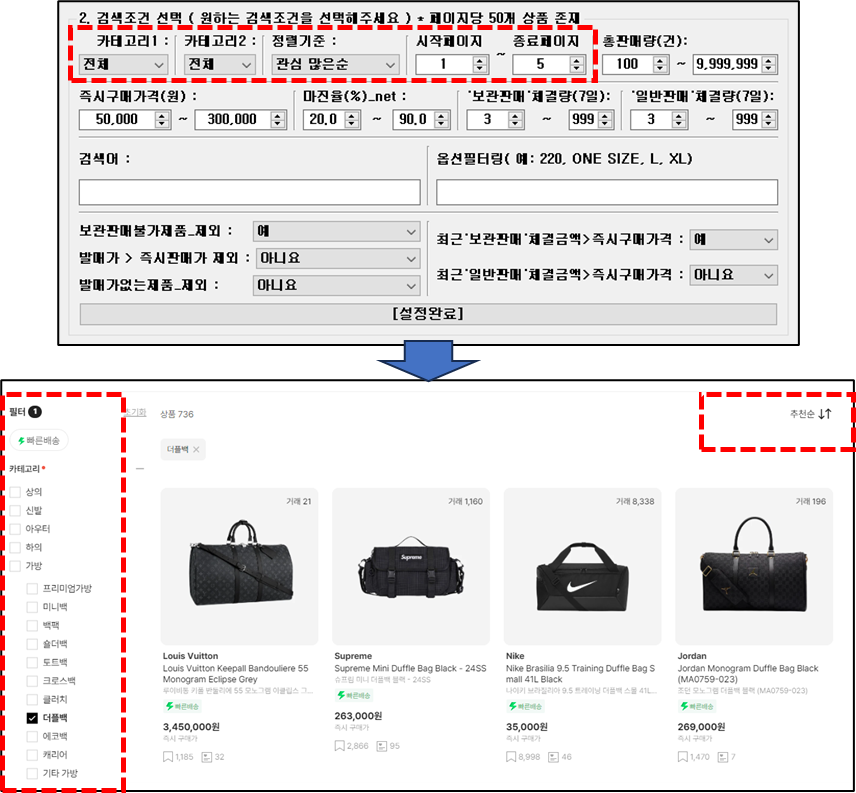Viewport: 856px width, 793px height.
Task: Open the 추천순 sort arrows
Action: point(825,414)
